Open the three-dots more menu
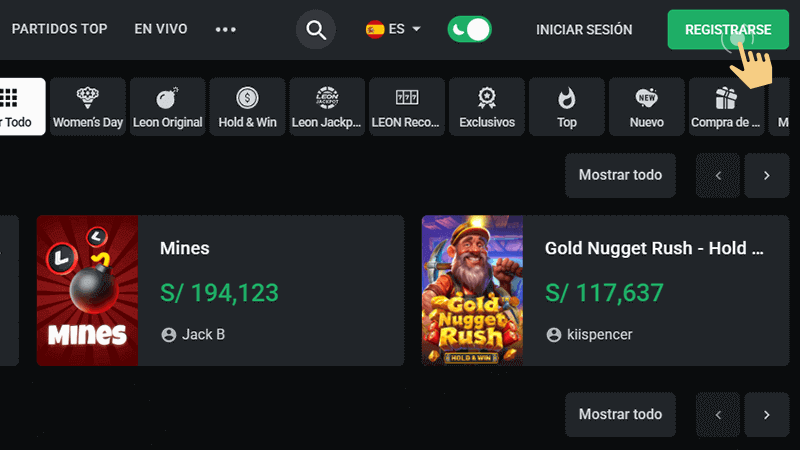 (x=226, y=30)
